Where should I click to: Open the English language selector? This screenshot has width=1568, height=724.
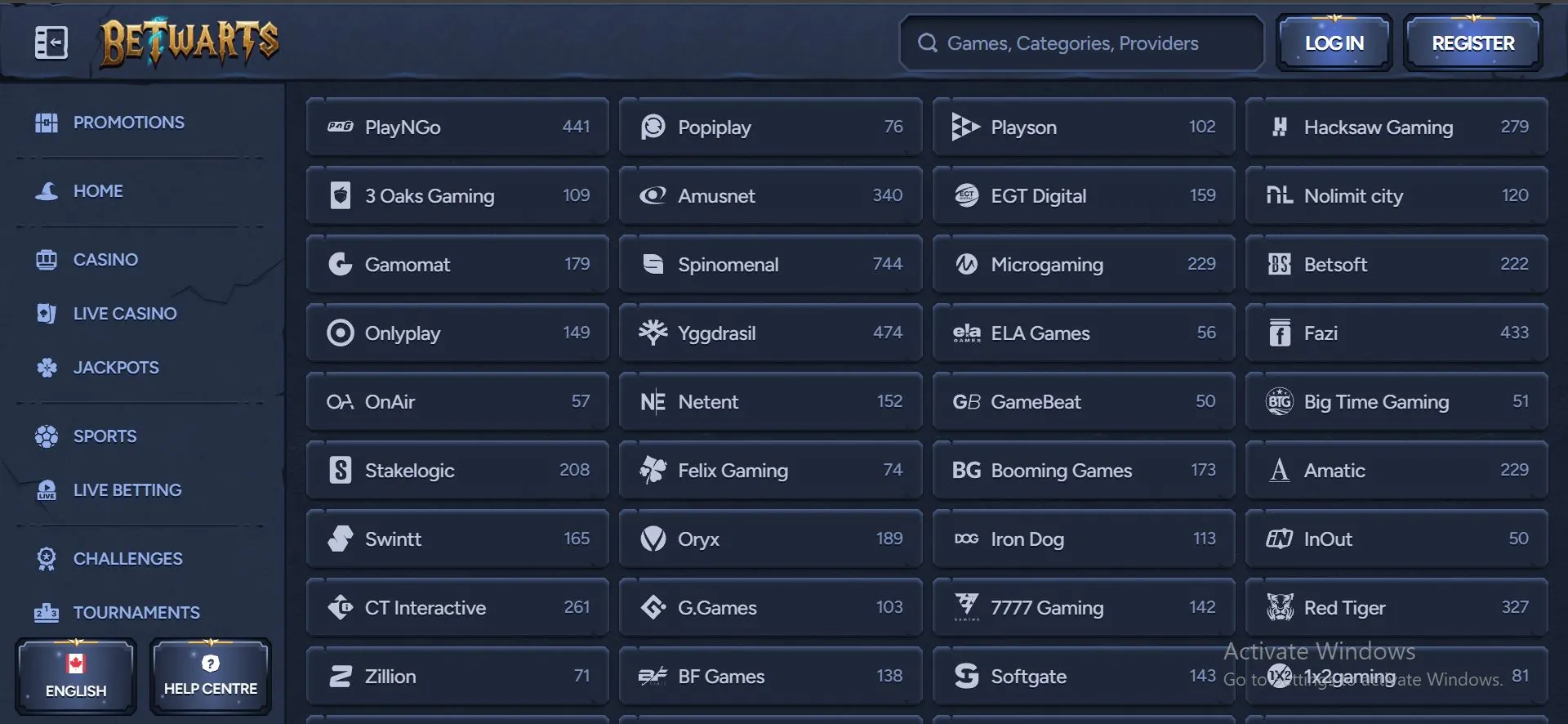[x=76, y=677]
